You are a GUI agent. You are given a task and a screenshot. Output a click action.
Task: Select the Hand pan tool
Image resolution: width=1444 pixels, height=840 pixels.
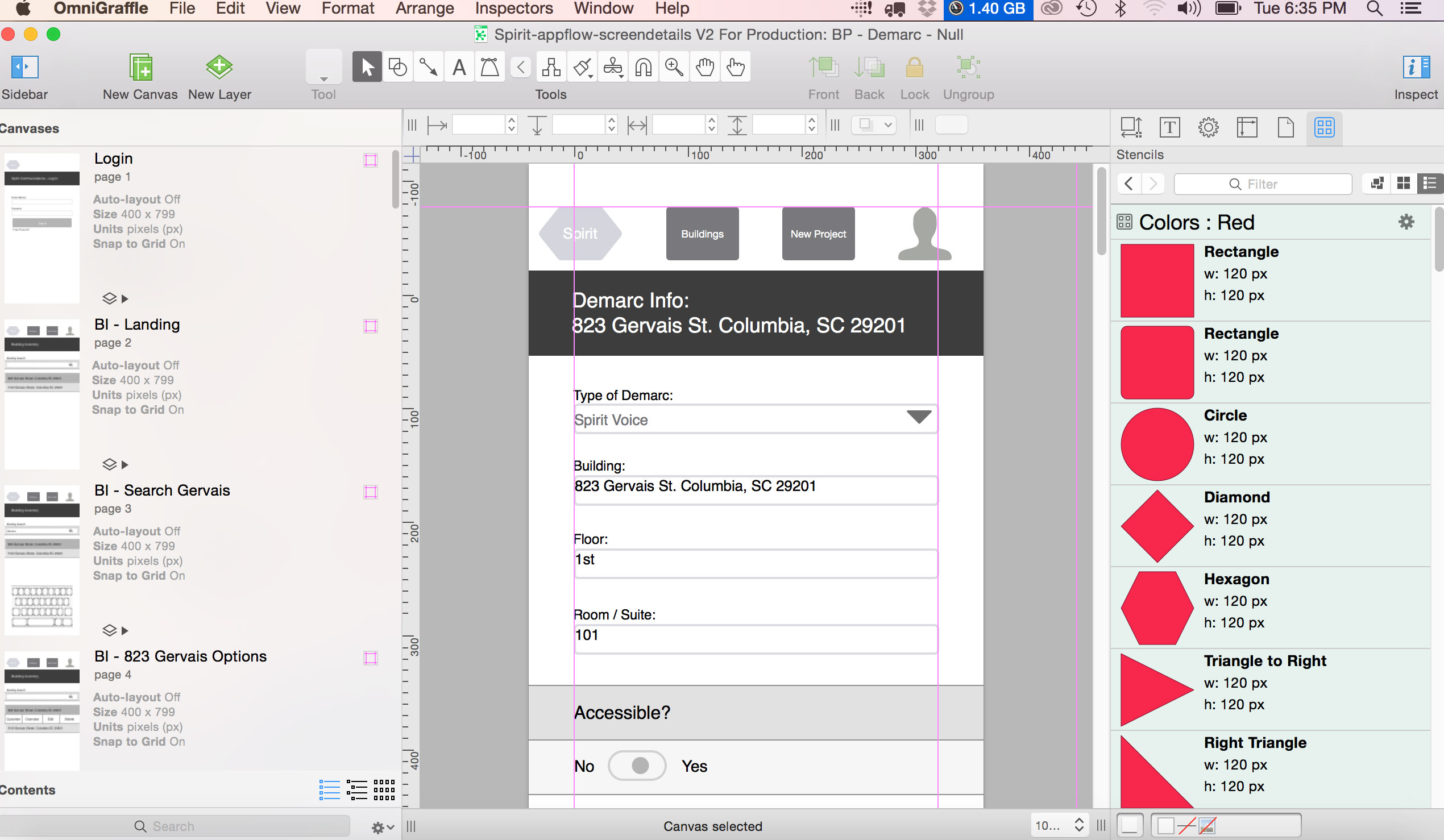[x=705, y=67]
